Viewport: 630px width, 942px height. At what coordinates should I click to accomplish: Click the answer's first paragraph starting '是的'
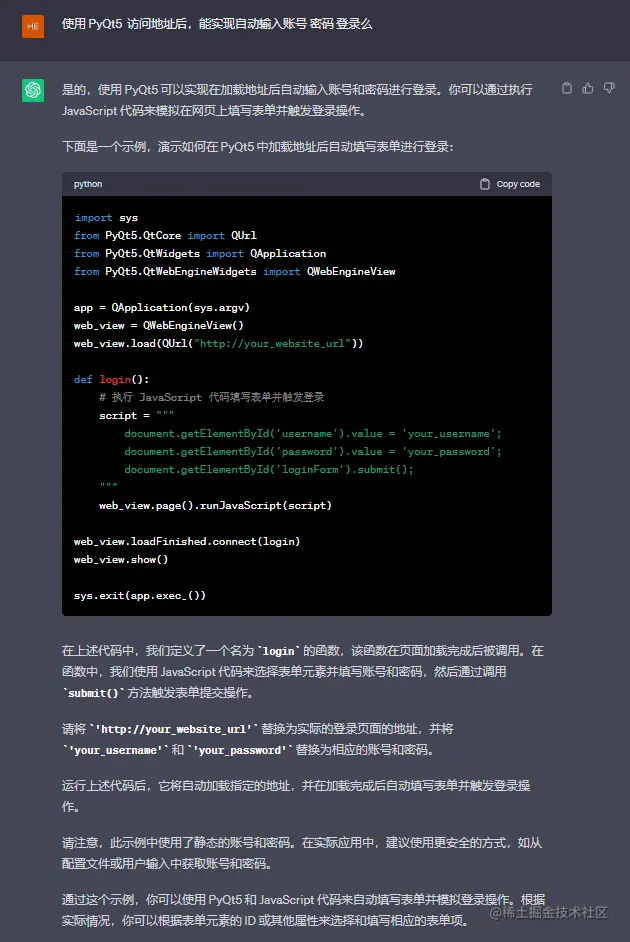tap(297, 100)
